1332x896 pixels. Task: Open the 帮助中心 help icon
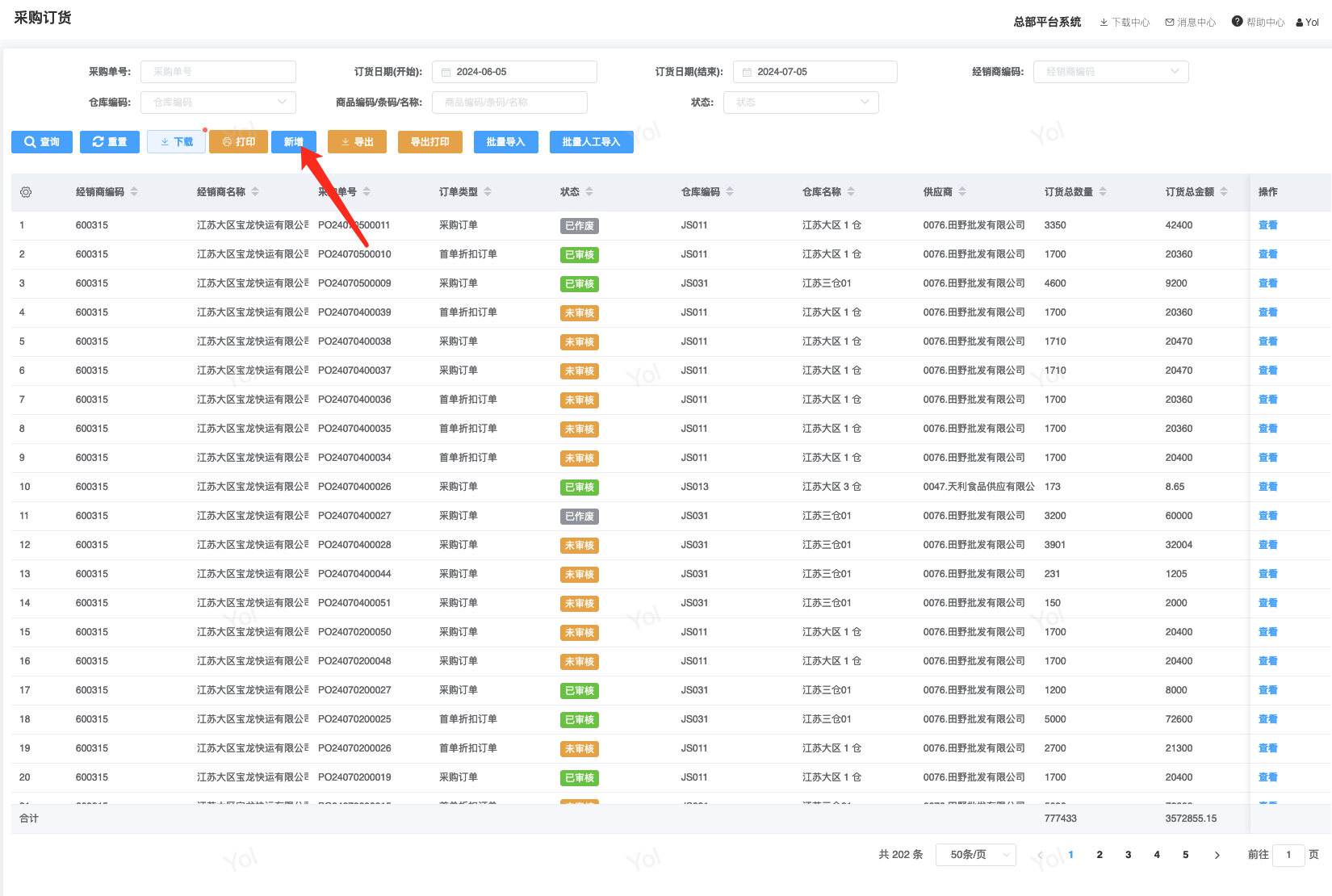1237,22
